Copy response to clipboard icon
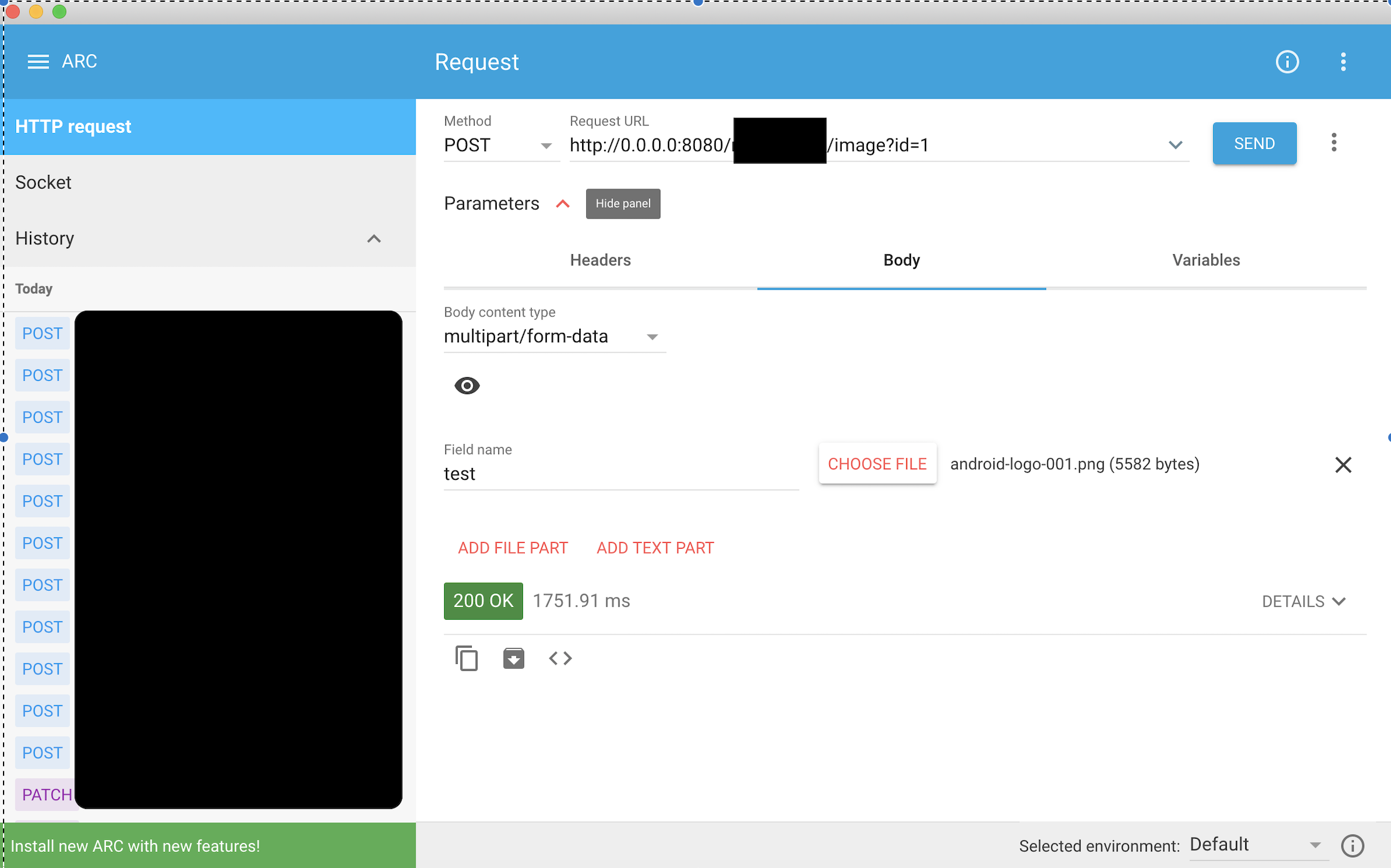The height and width of the screenshot is (868, 1391). click(466, 658)
